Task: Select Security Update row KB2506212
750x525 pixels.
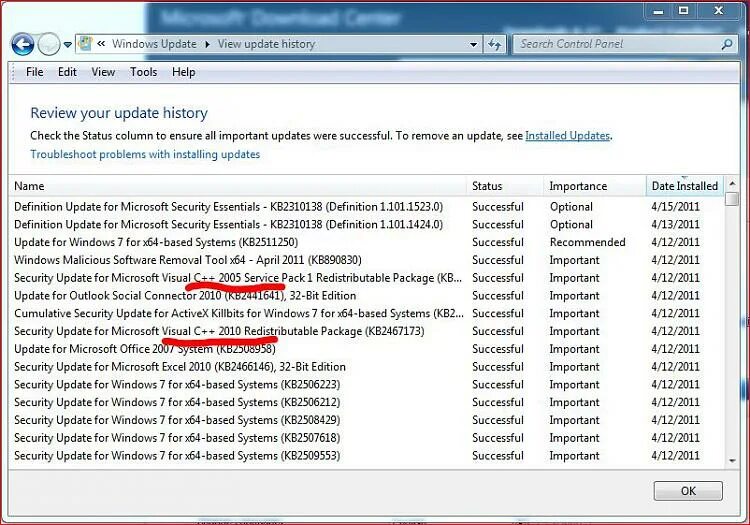Action: tap(366, 402)
